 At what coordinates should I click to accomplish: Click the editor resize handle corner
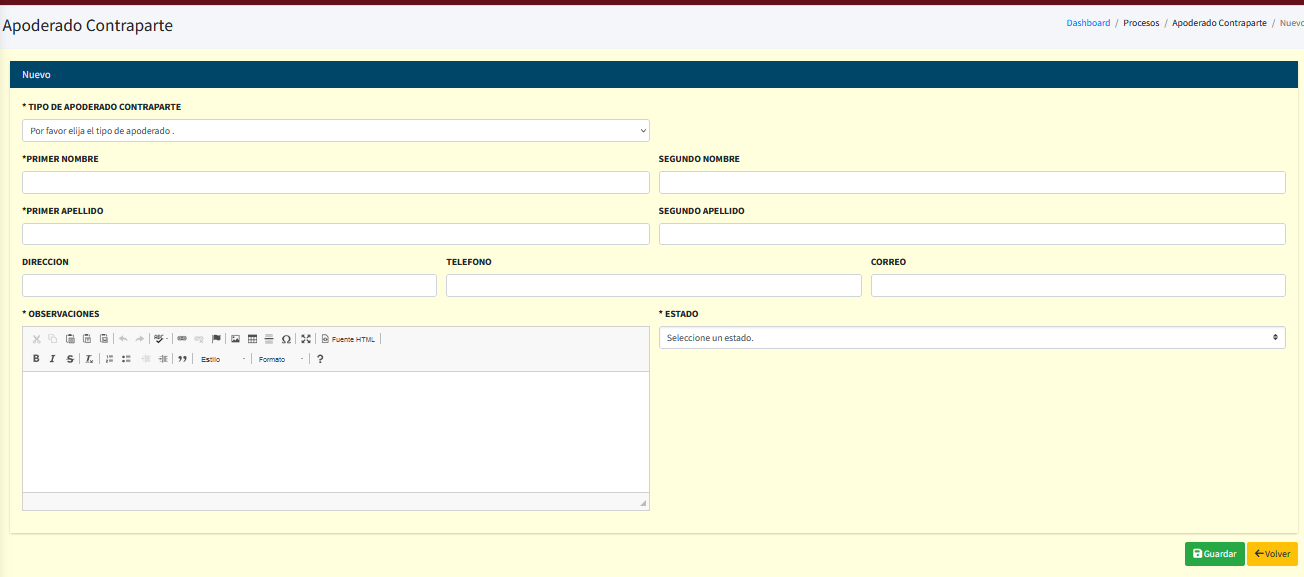pyautogui.click(x=643, y=503)
